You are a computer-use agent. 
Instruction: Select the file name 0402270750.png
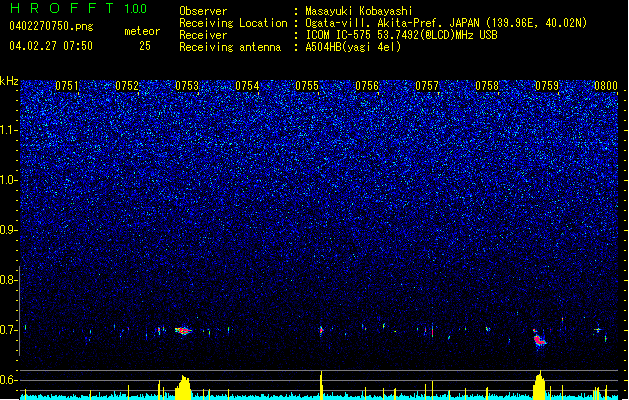[x=51, y=26]
